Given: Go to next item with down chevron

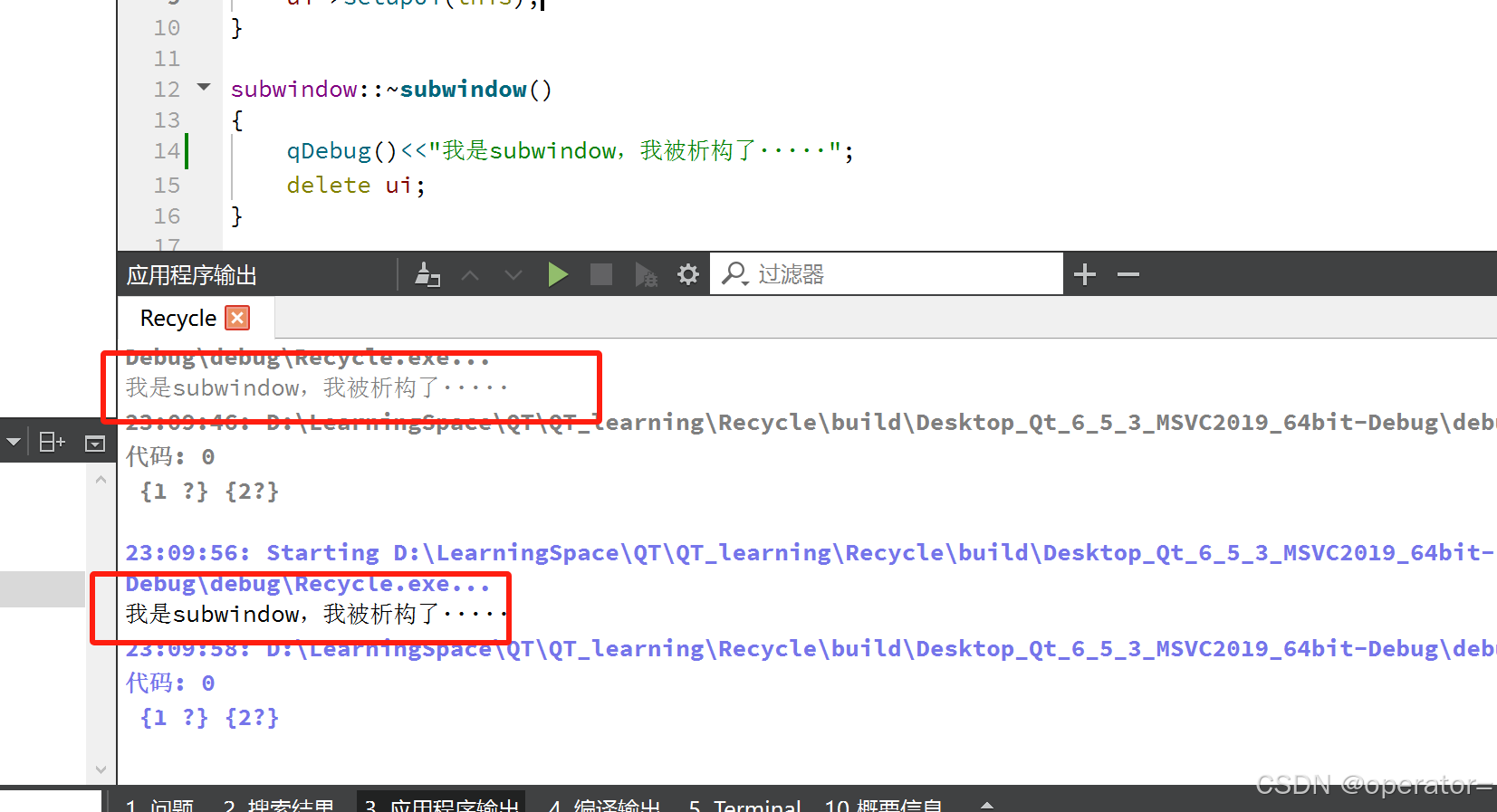Looking at the screenshot, I should [x=513, y=274].
